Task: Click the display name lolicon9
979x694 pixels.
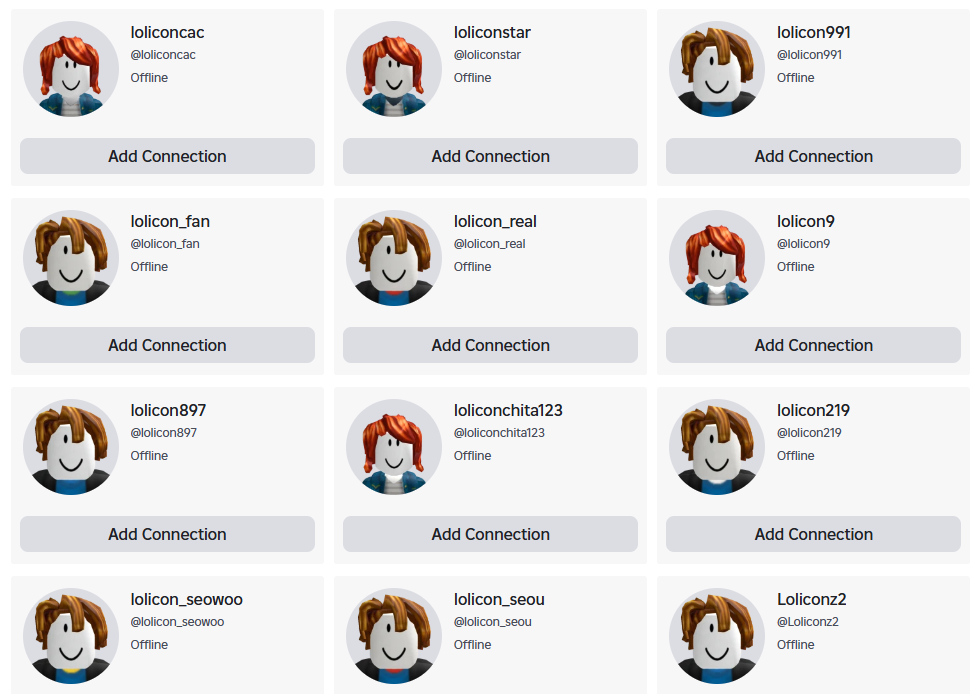Action: (805, 222)
